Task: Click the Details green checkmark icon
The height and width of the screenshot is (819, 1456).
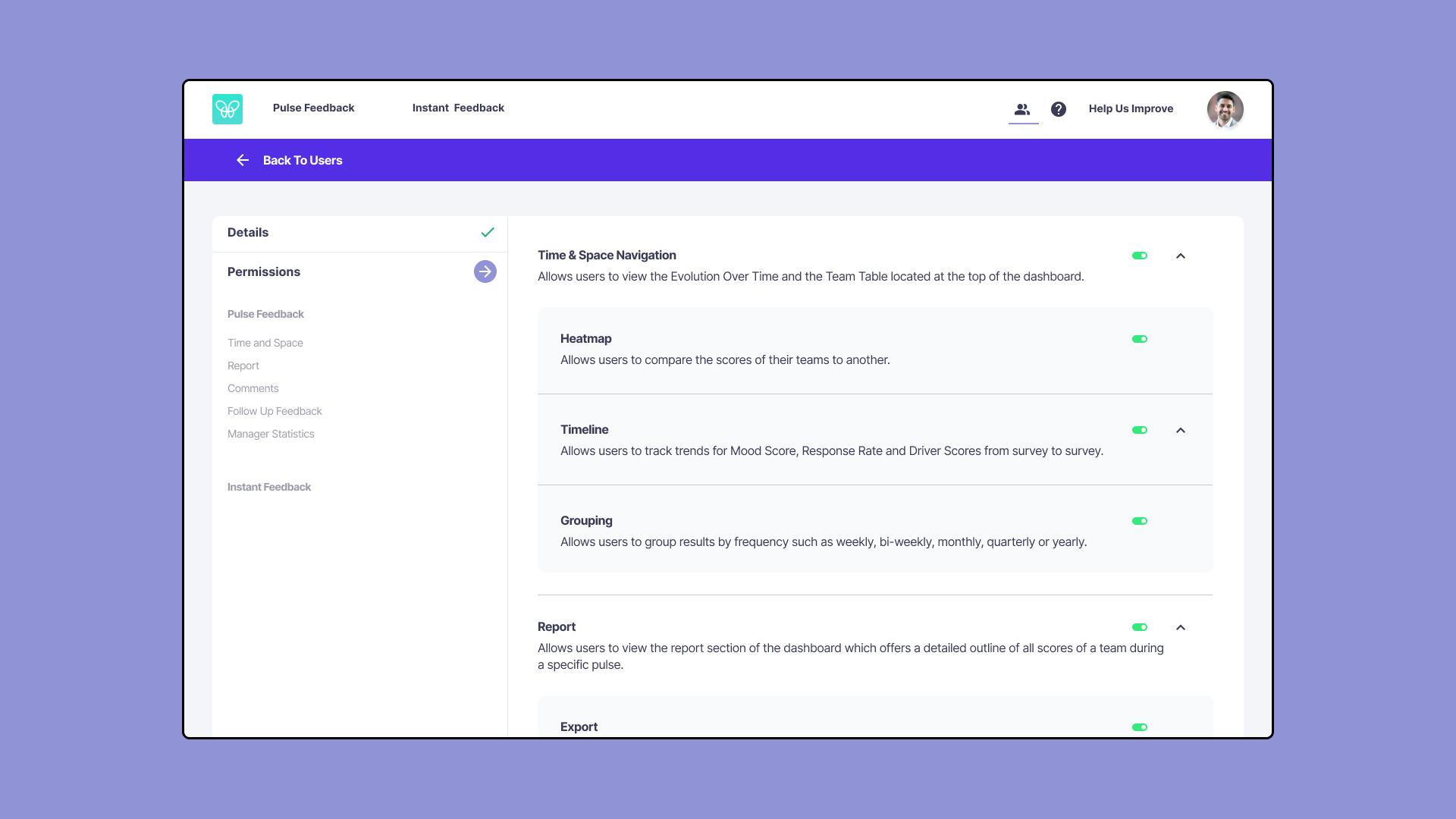Action: click(x=488, y=233)
